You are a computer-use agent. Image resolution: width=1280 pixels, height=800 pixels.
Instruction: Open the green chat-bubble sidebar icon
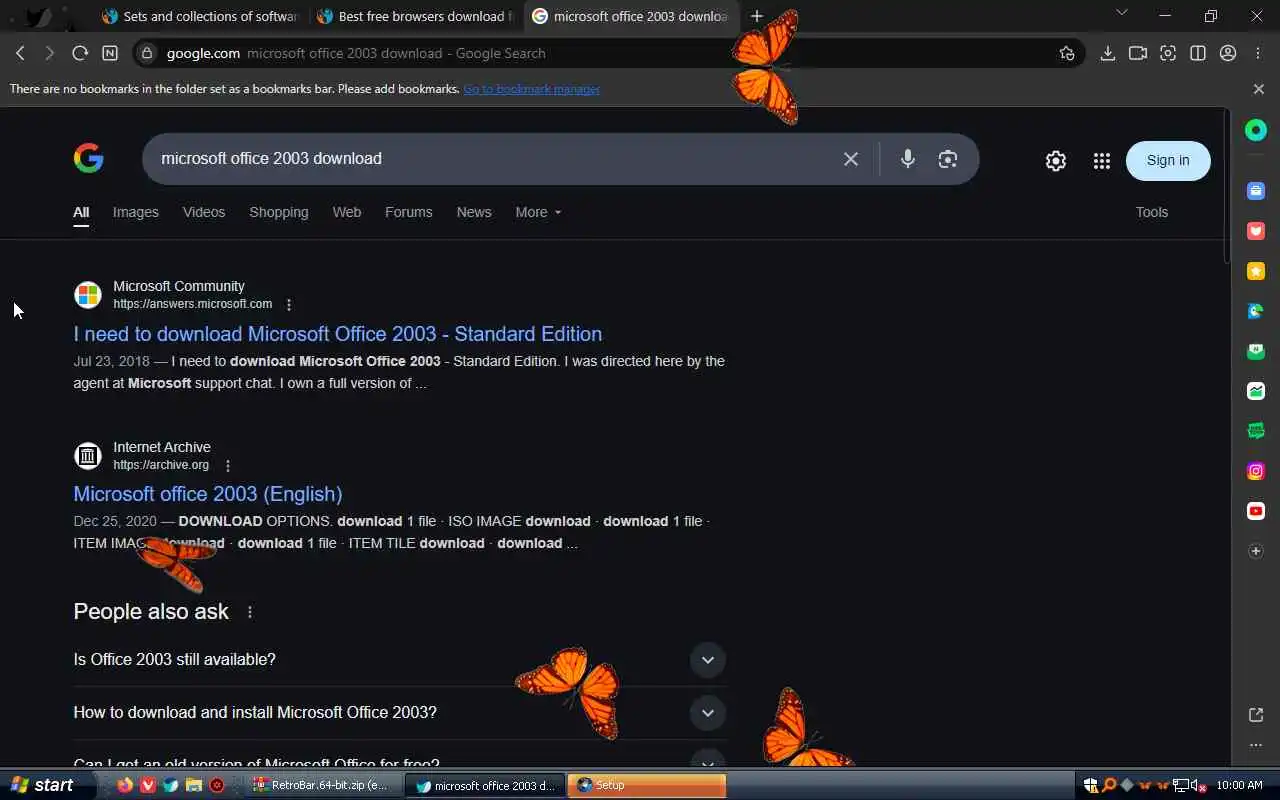click(1256, 431)
